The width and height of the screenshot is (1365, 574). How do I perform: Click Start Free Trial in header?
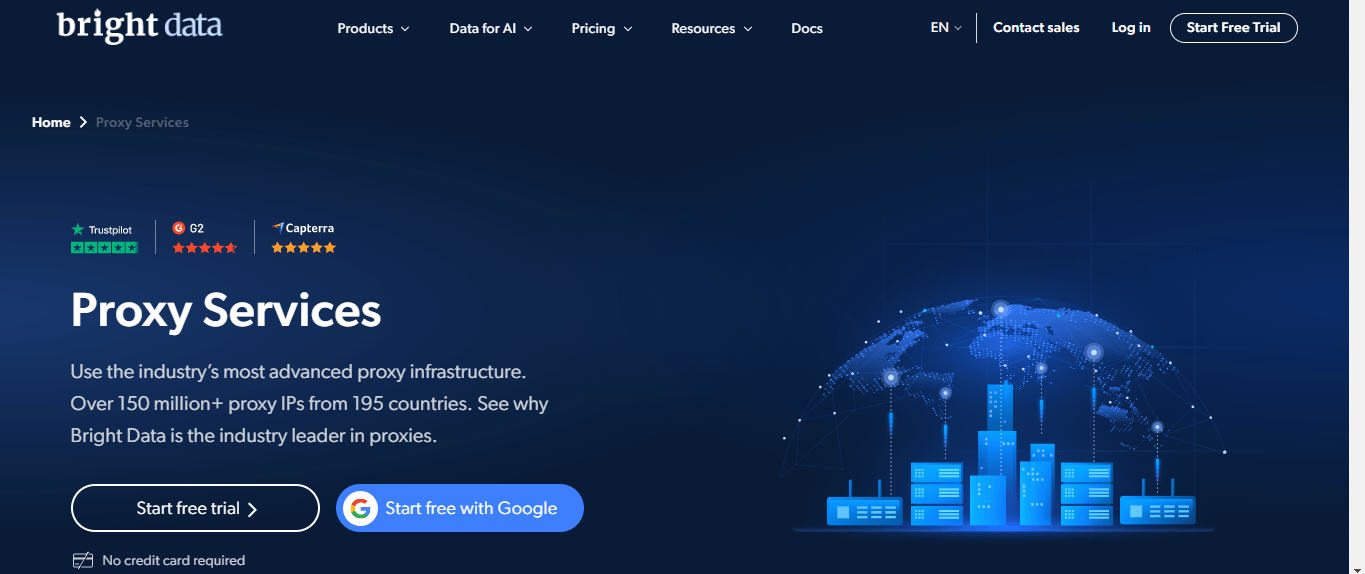click(x=1233, y=28)
